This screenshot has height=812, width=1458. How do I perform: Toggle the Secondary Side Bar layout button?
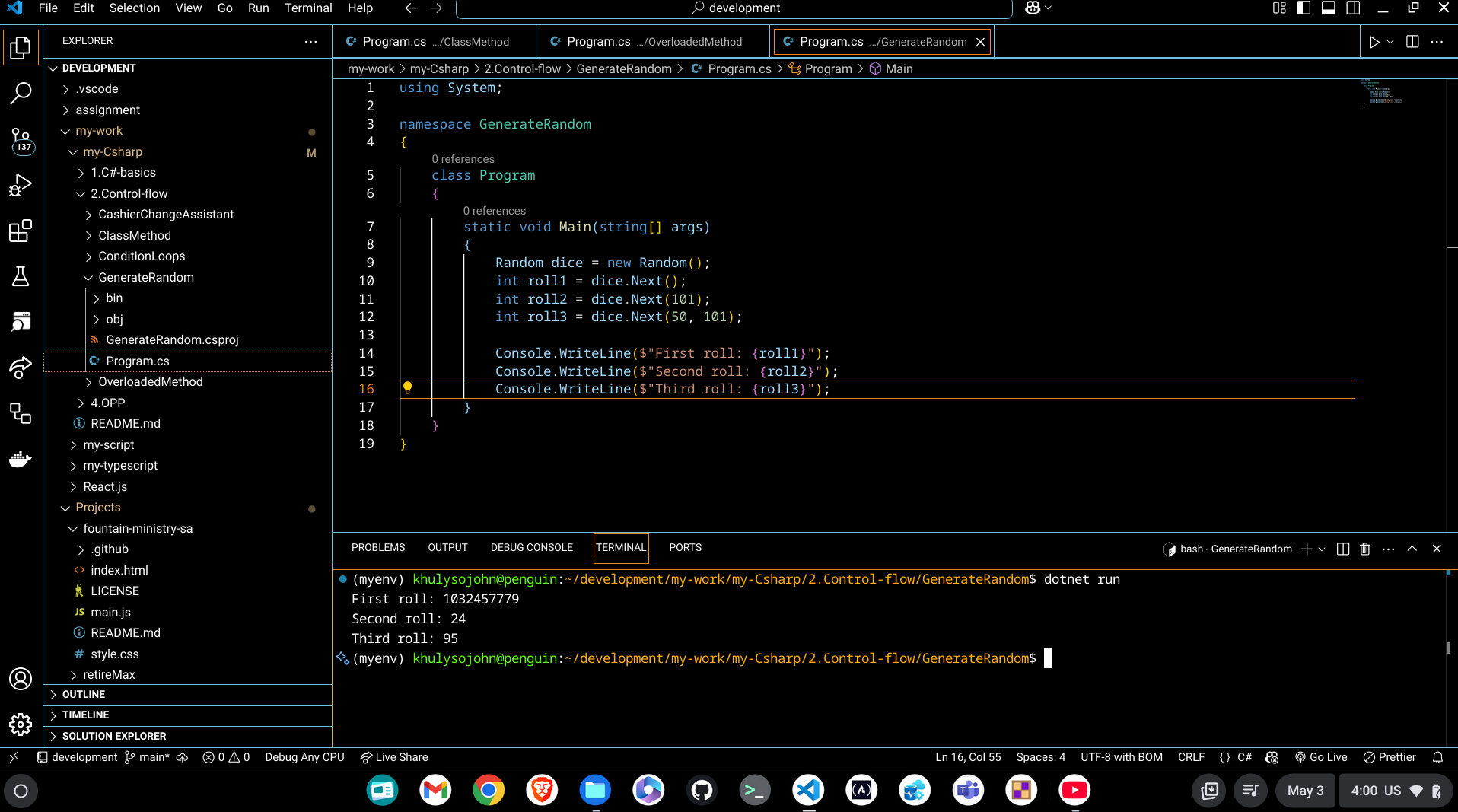tap(1353, 8)
